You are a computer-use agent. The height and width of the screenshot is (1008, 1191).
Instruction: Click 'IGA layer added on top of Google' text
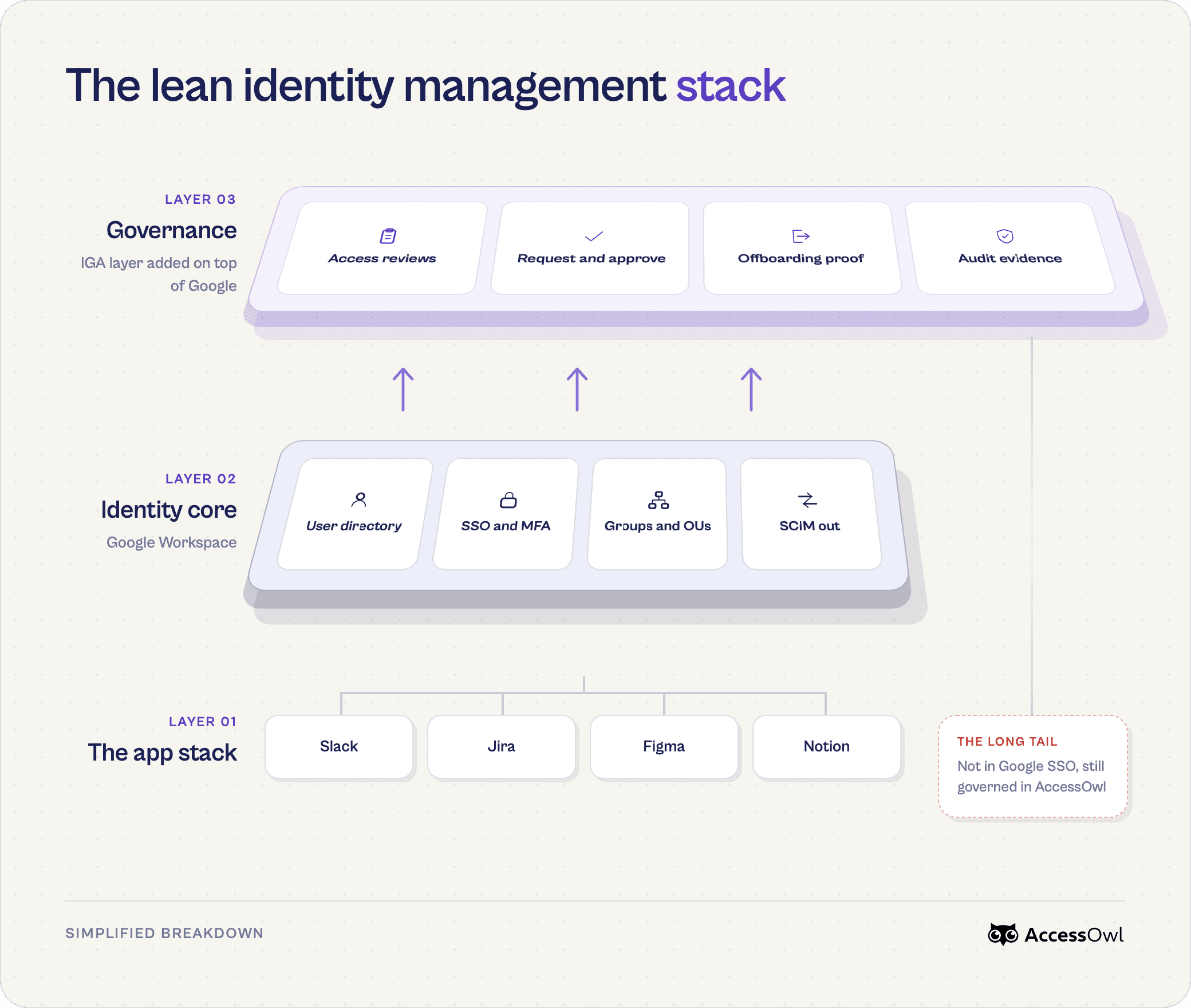pyautogui.click(x=159, y=274)
